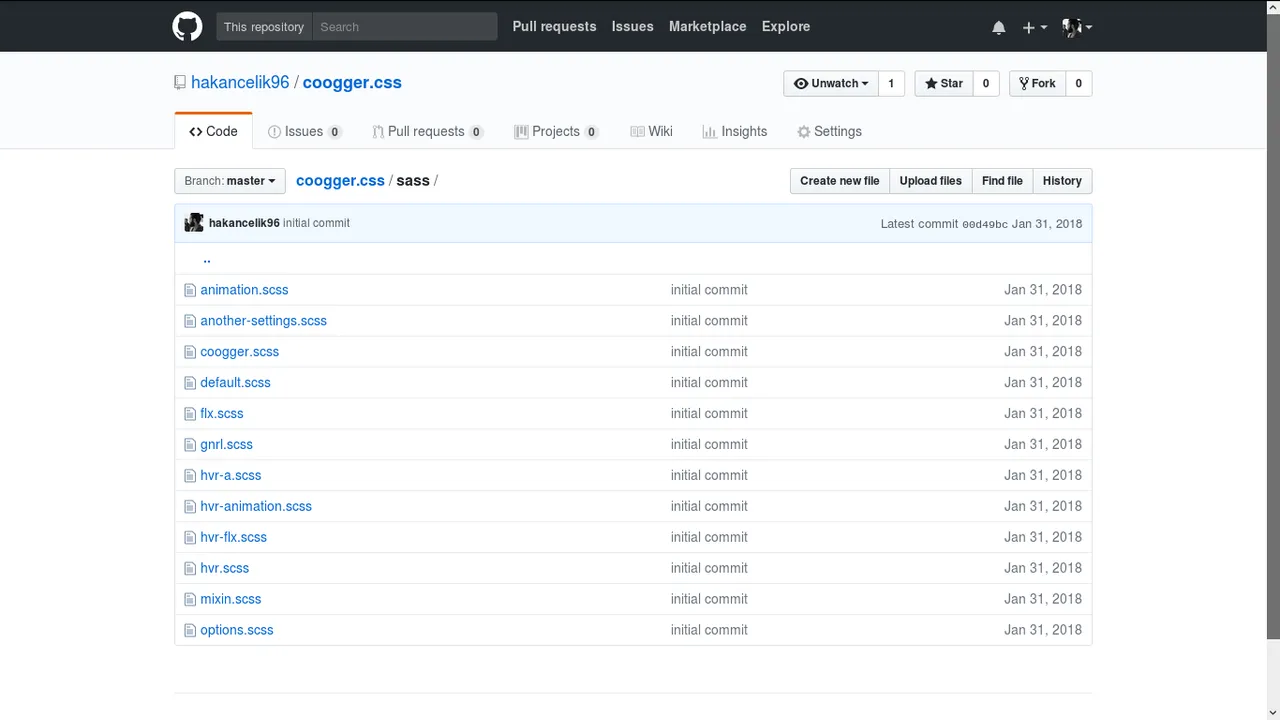Open hvr-a.scss file
This screenshot has height=720, width=1280.
pyautogui.click(x=230, y=476)
